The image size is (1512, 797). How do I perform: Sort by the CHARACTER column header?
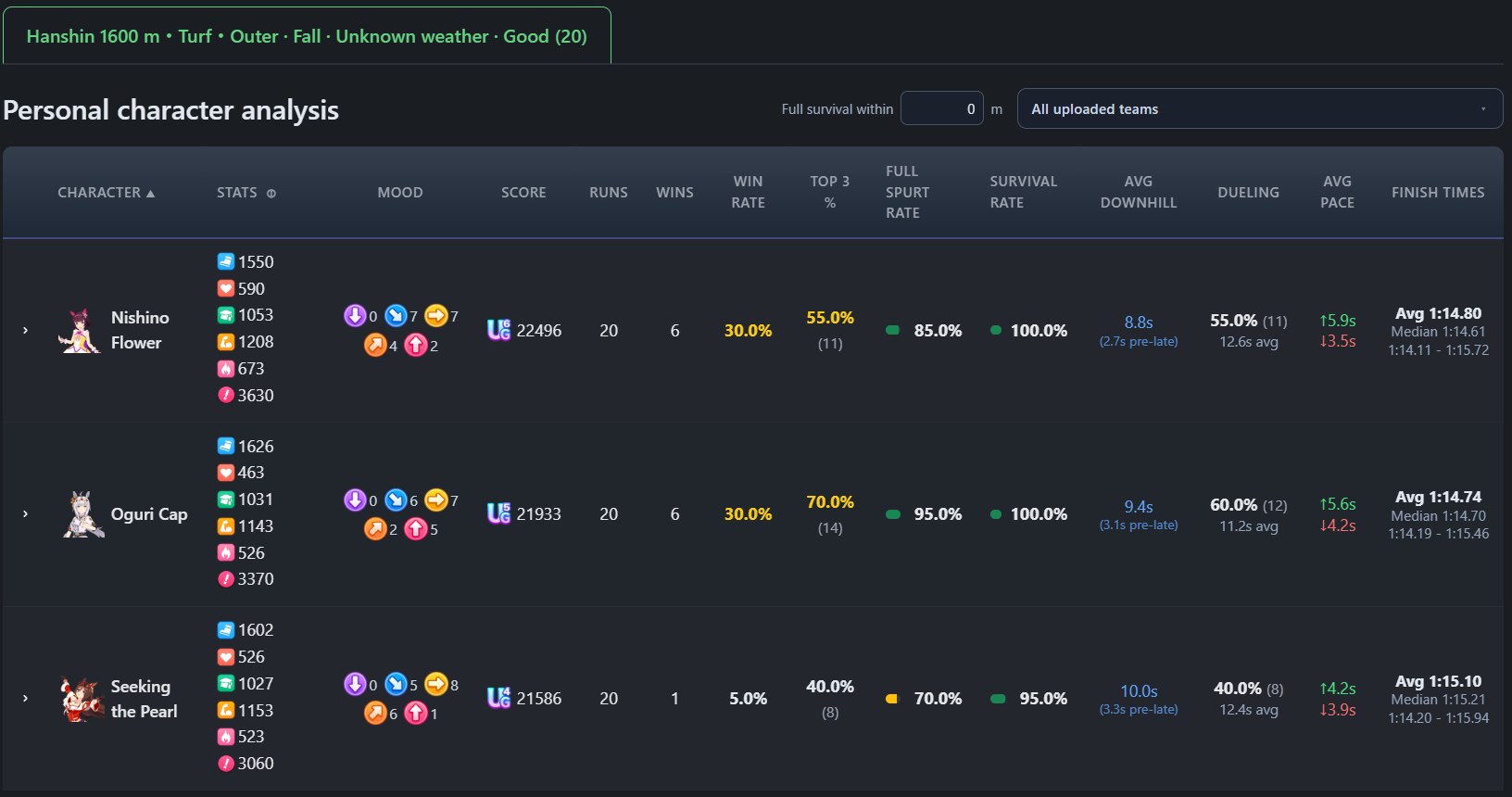click(106, 193)
